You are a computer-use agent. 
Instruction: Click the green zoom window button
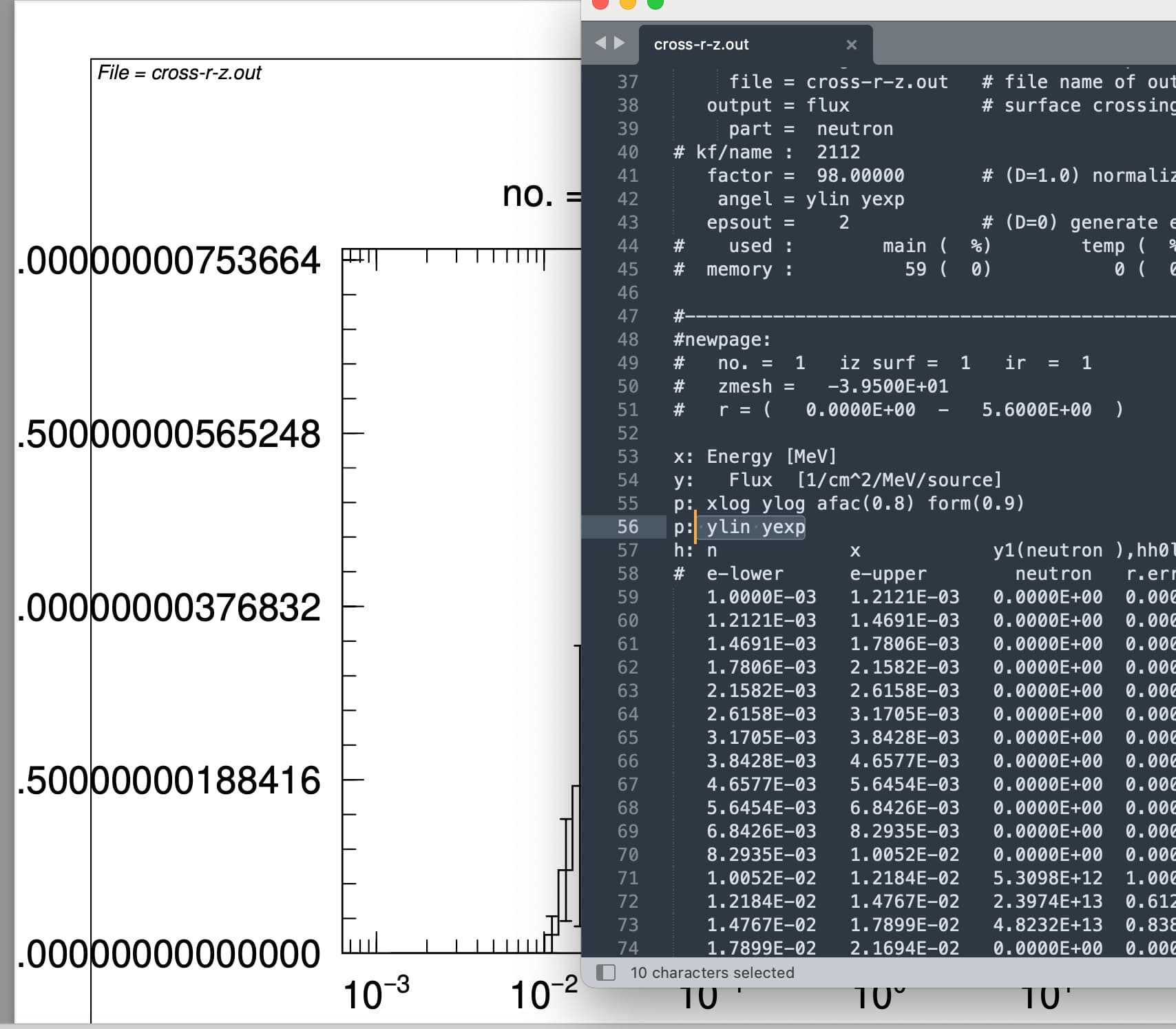[655, 3]
